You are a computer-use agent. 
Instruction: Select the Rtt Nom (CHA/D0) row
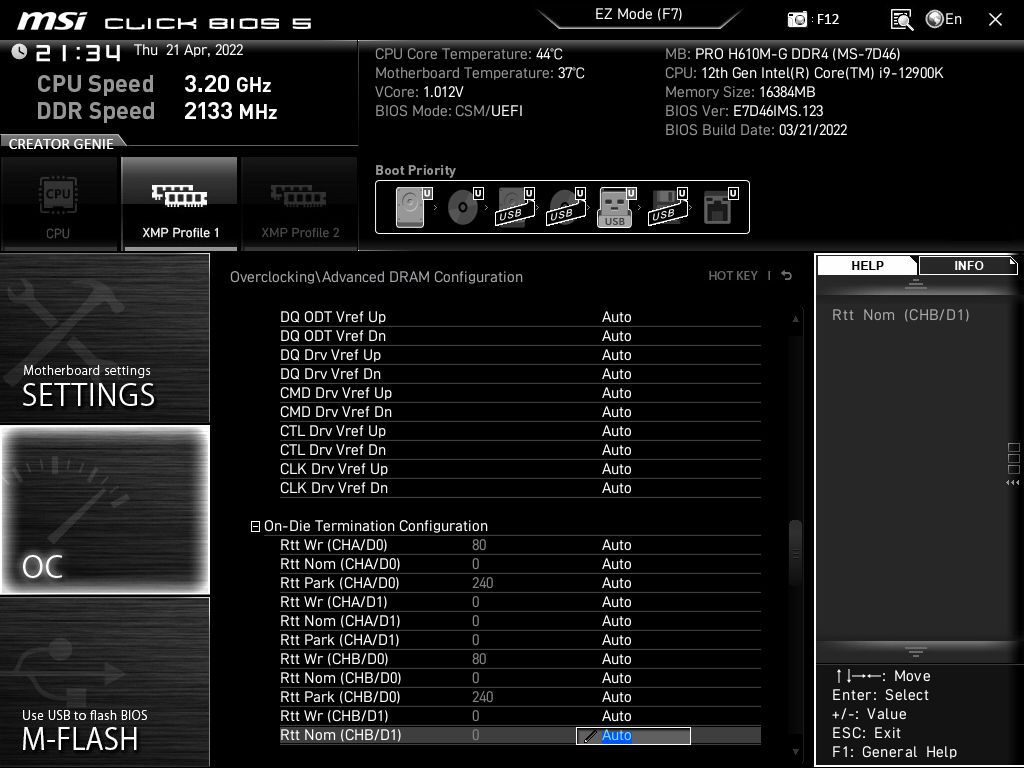click(x=520, y=564)
